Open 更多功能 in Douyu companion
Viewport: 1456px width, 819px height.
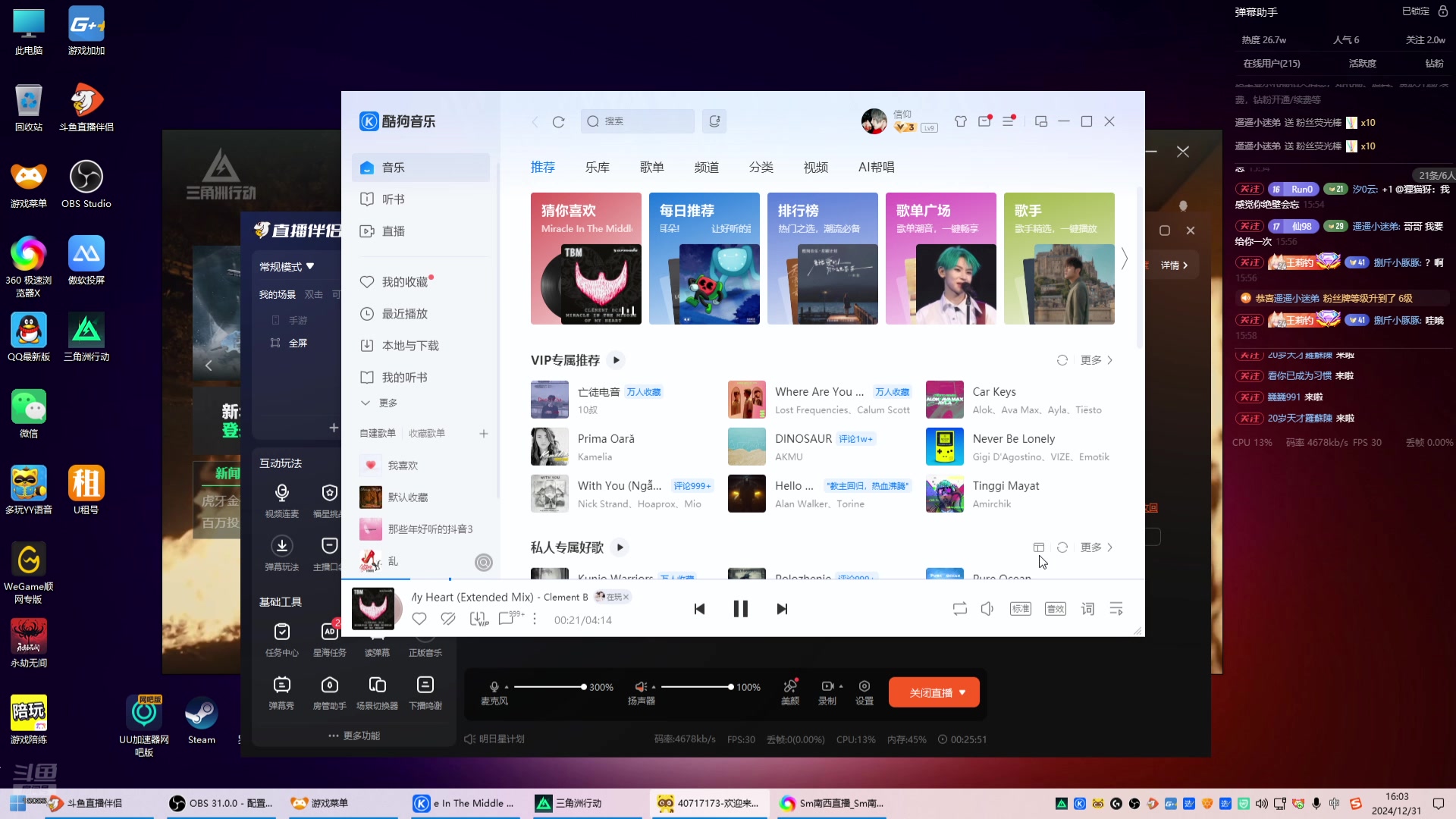354,736
